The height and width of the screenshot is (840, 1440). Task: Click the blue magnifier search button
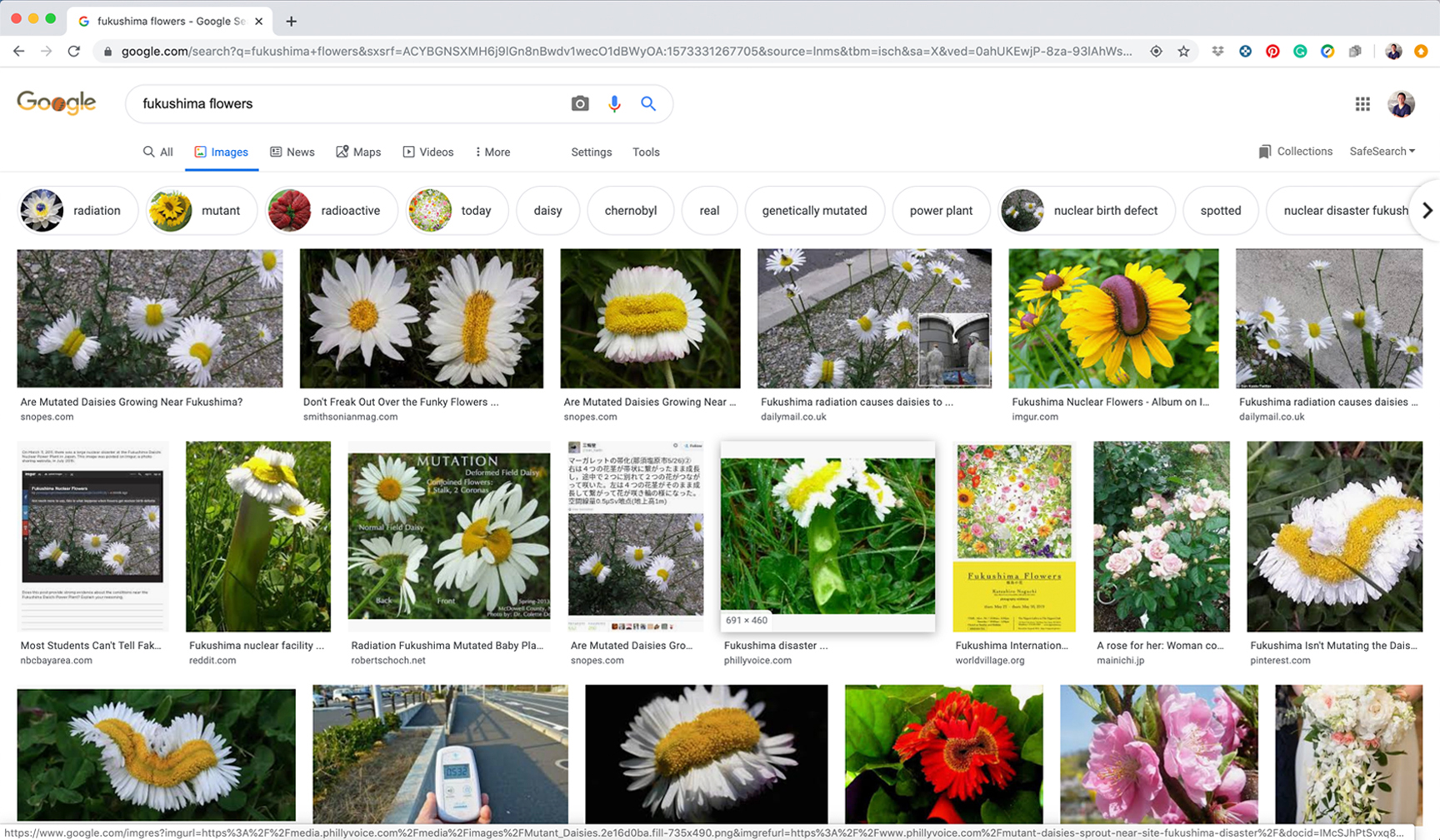click(648, 104)
